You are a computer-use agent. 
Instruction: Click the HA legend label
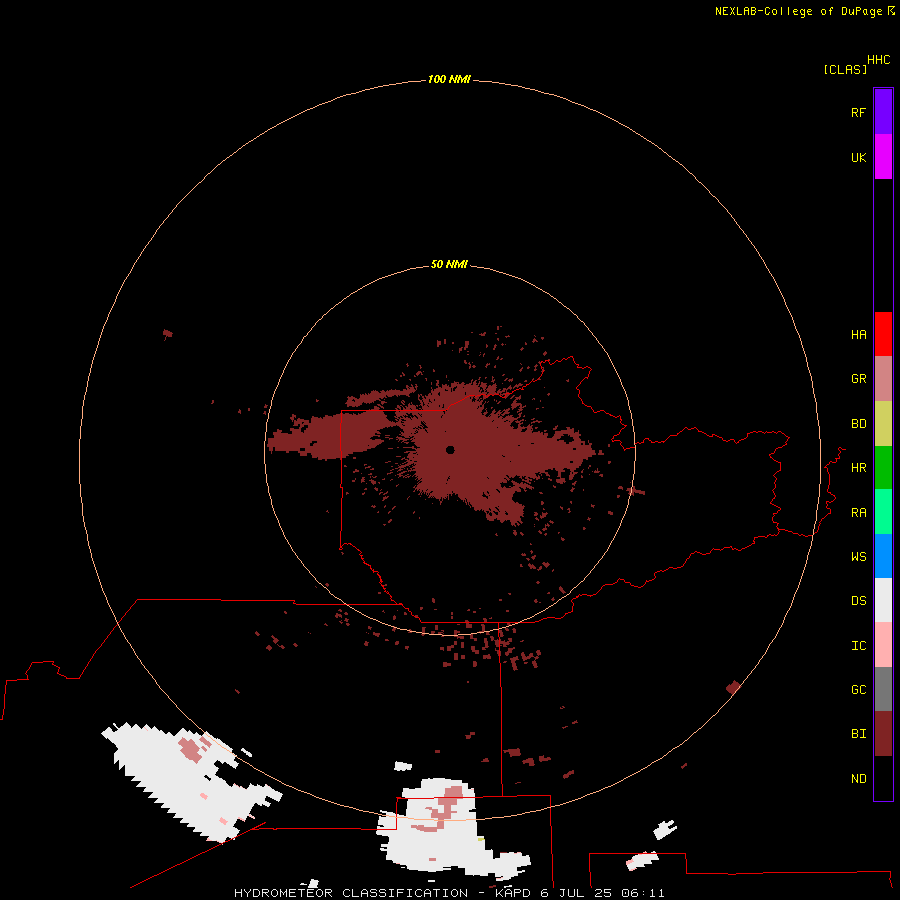[x=858, y=334]
